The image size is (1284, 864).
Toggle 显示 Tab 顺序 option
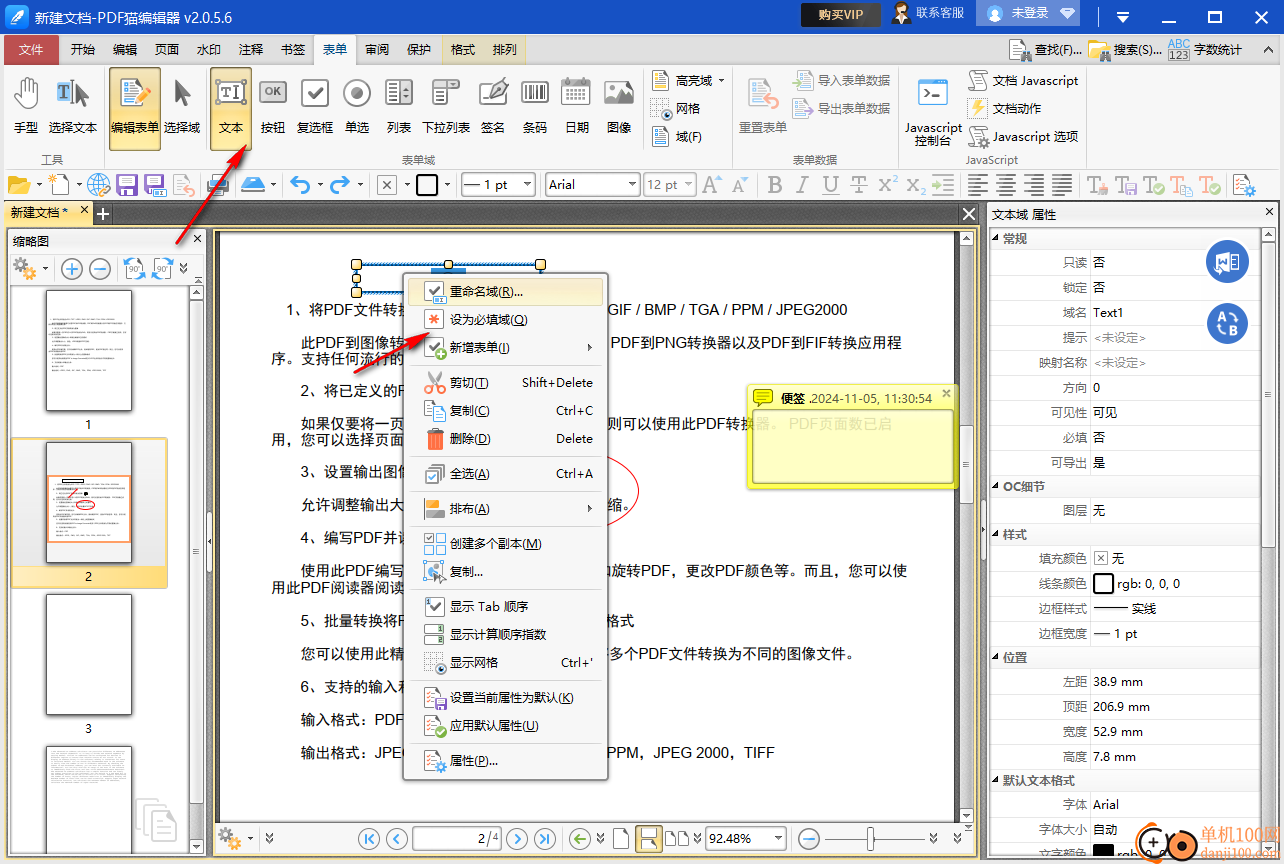pos(505,606)
